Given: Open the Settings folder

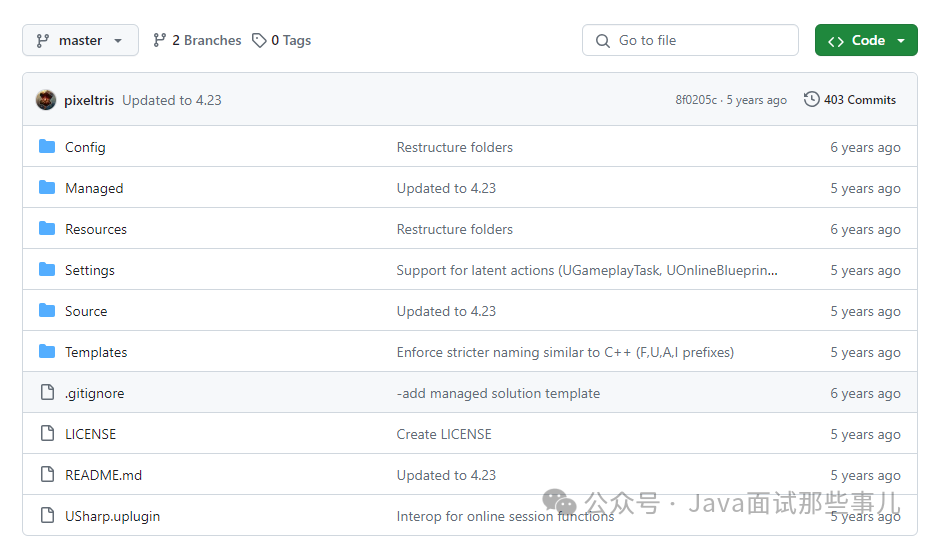Looking at the screenshot, I should click(90, 270).
